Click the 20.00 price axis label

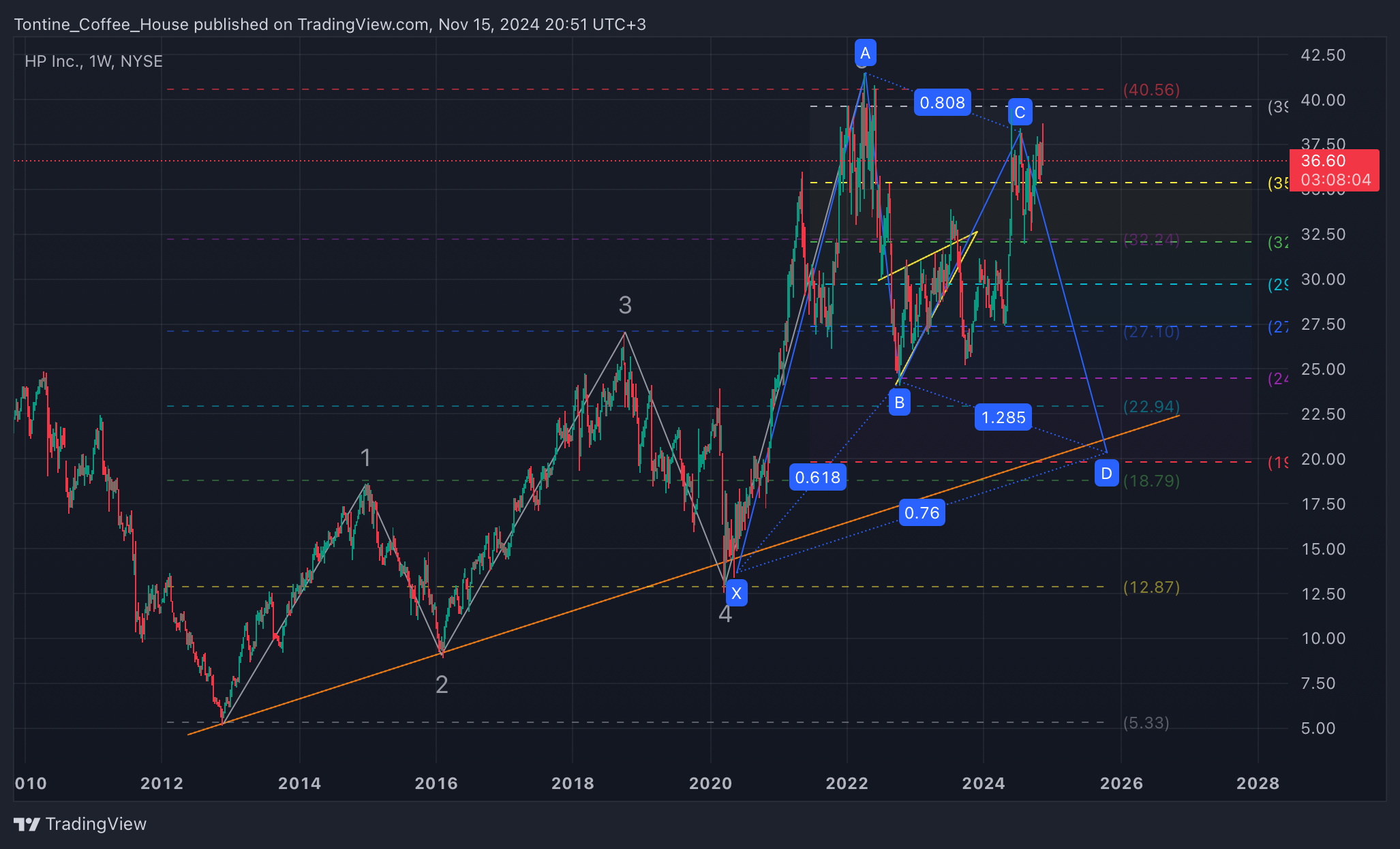(x=1323, y=459)
